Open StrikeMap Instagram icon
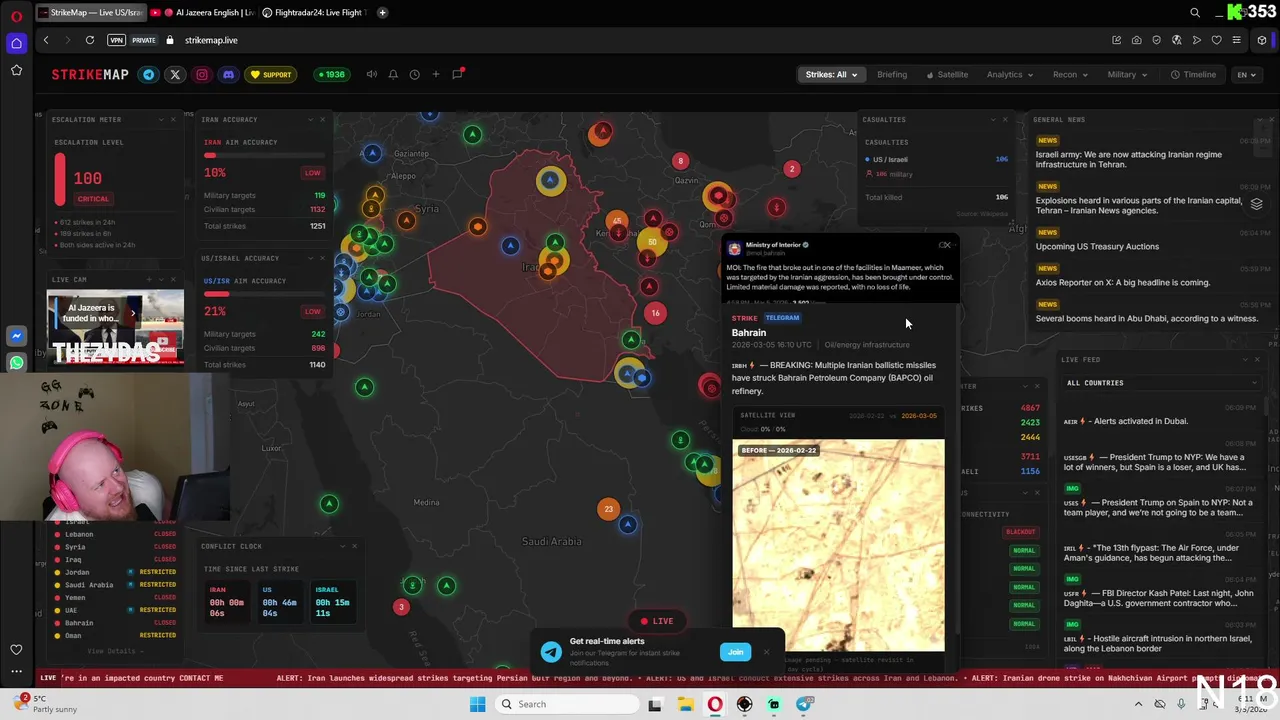Screen dimensions: 1280x720 pyautogui.click(x=202, y=75)
